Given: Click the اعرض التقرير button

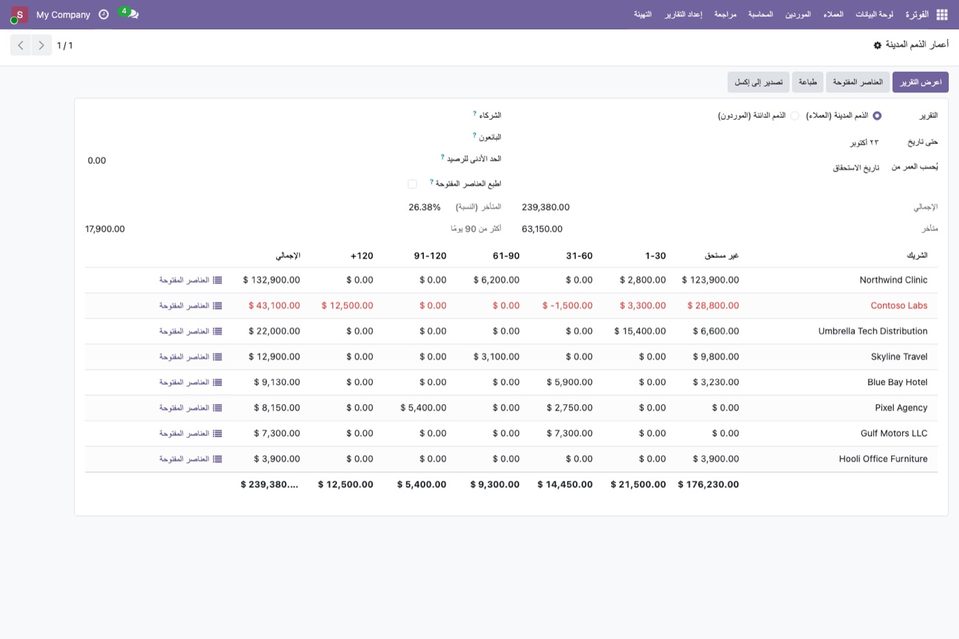Looking at the screenshot, I should click(x=920, y=82).
